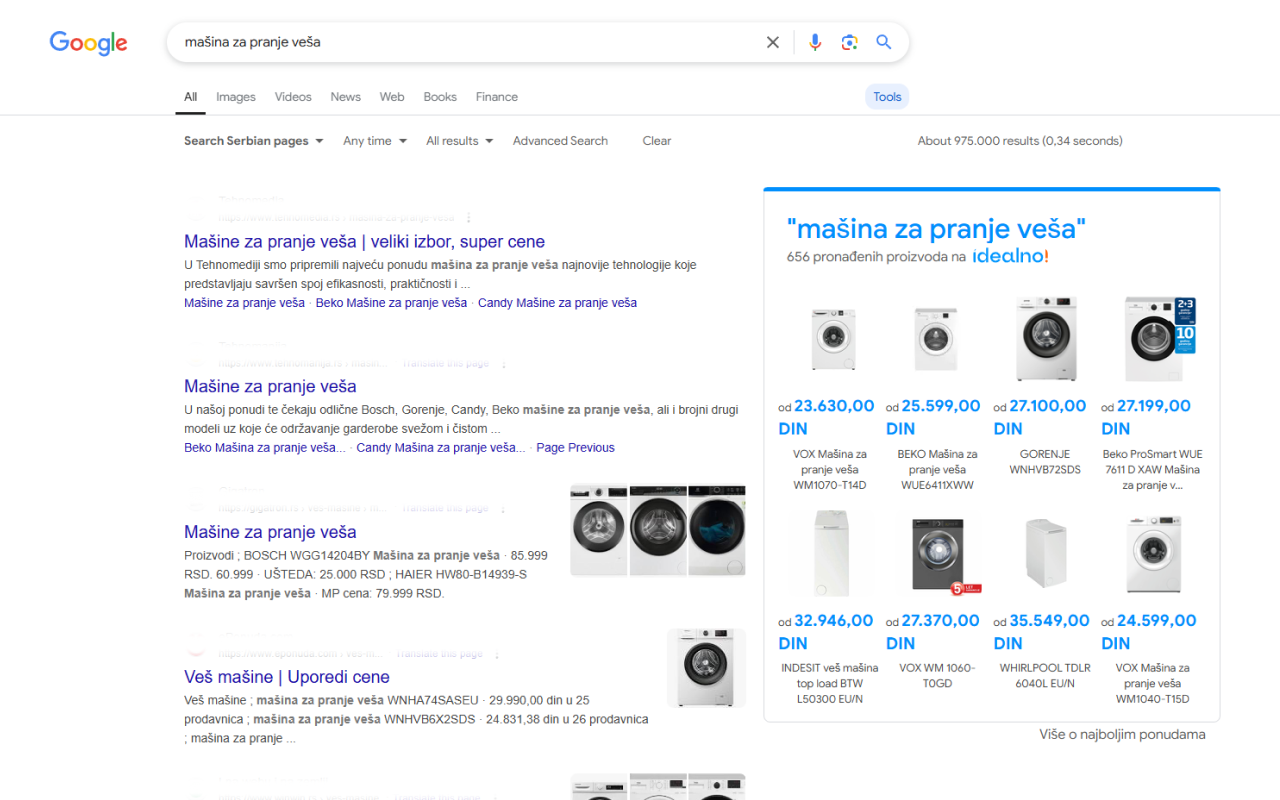Switch to the Videos tab
This screenshot has width=1280, height=800.
(x=293, y=97)
